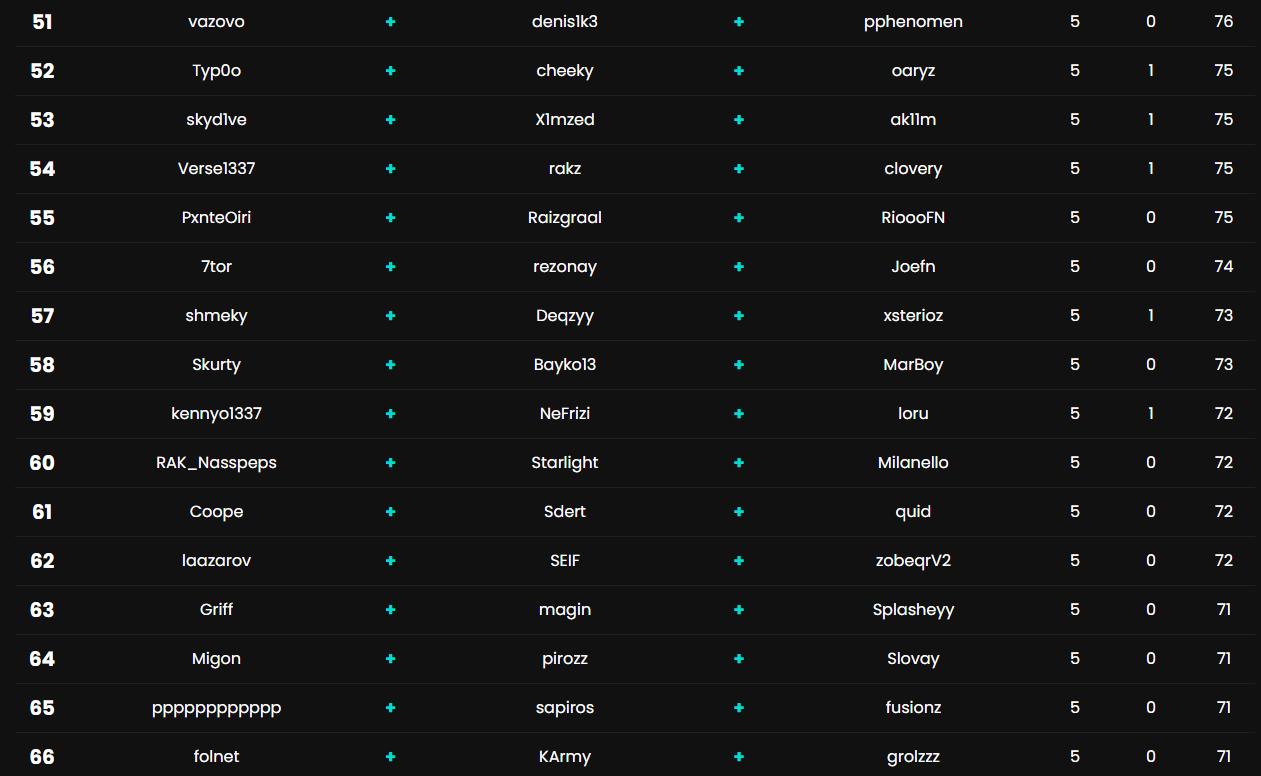
Task: Click plus icon between Verse1337 and rakz
Action: pyautogui.click(x=391, y=169)
